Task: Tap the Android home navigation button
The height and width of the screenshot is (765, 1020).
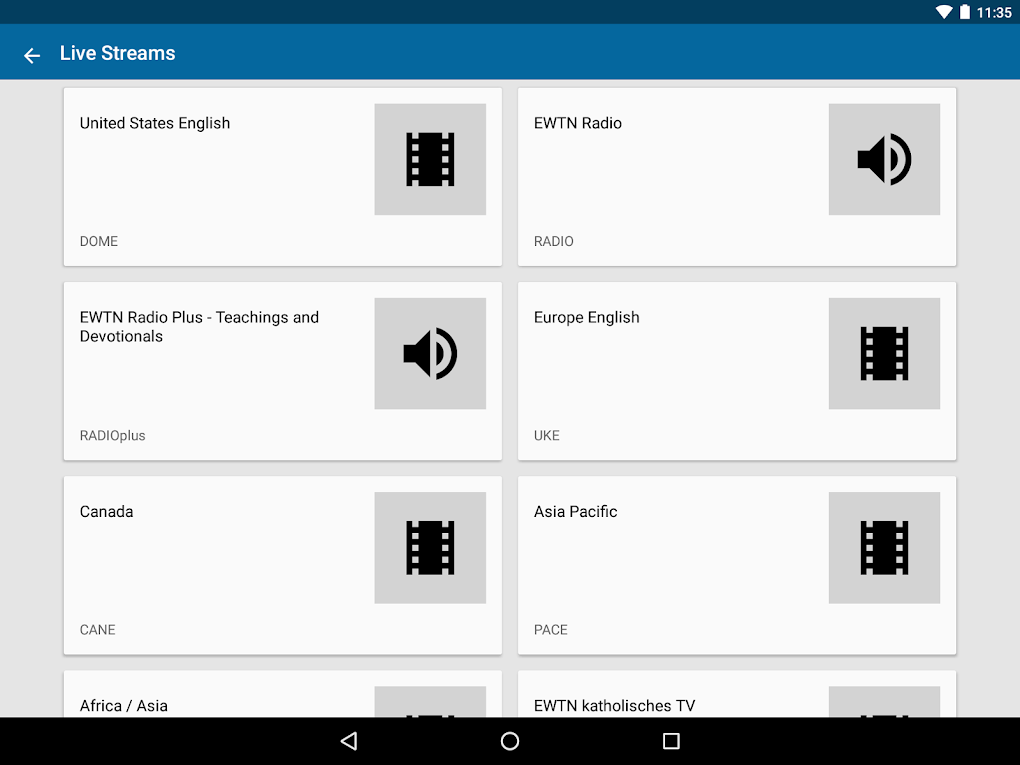Action: [x=510, y=741]
